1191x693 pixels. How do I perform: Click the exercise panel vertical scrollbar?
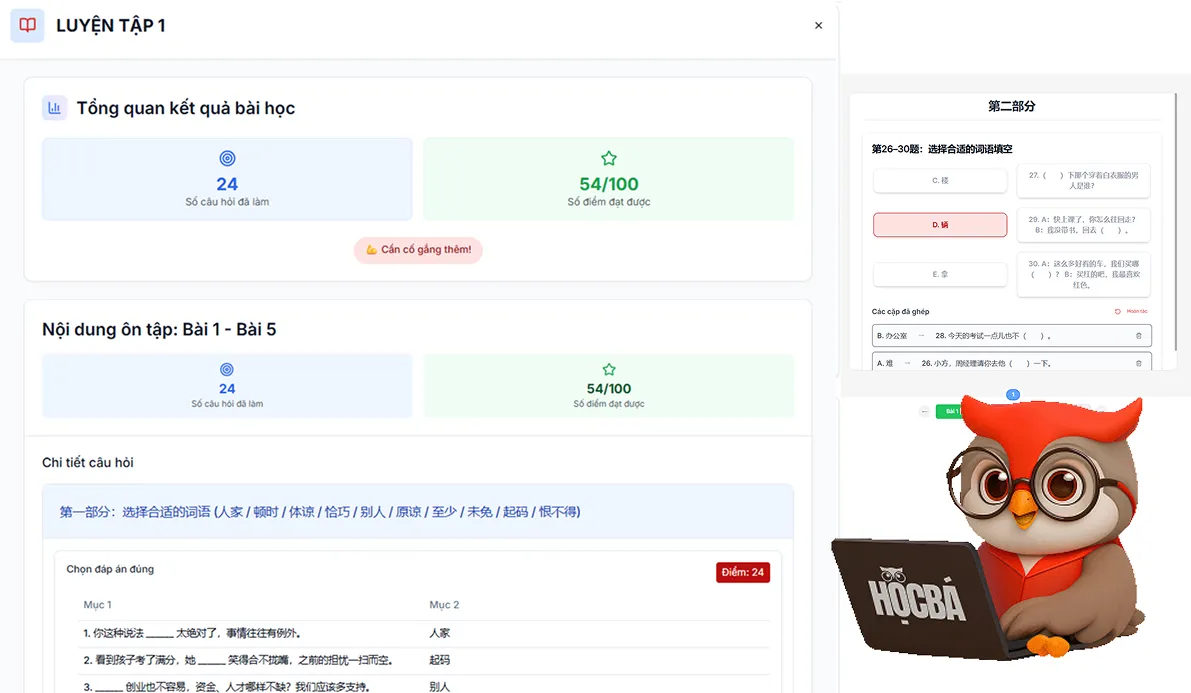click(1175, 220)
